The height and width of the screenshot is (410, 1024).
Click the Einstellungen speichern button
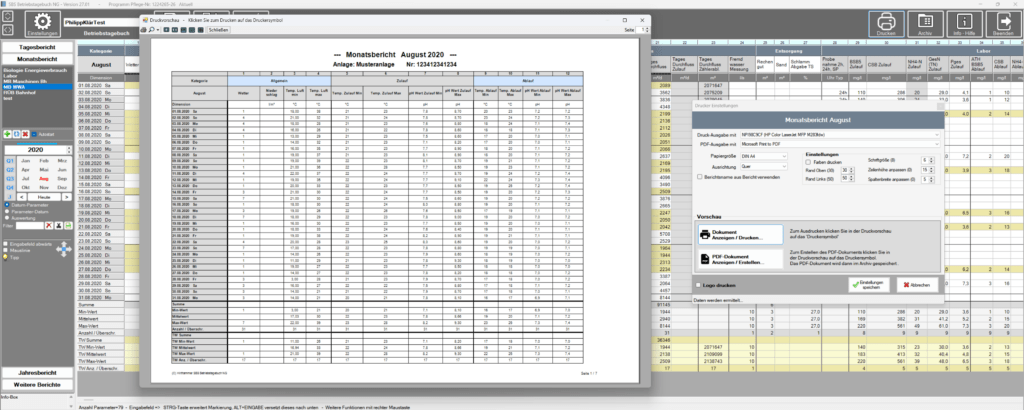(870, 285)
